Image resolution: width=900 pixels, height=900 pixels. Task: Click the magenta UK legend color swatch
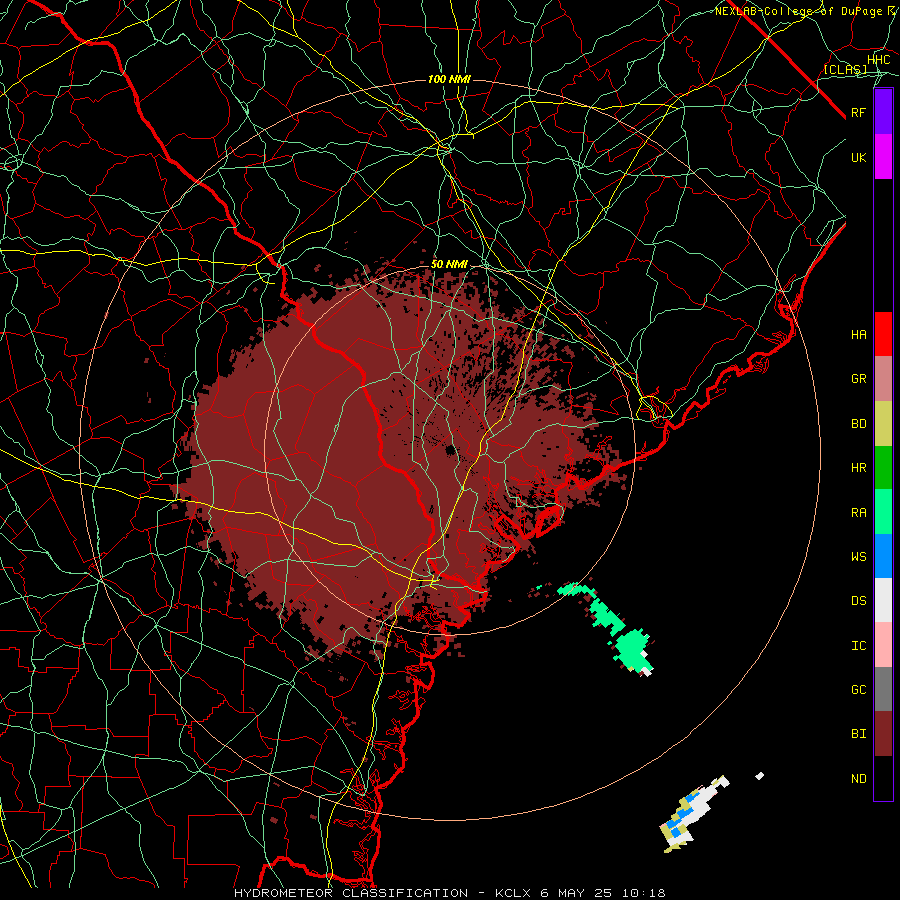[x=883, y=157]
